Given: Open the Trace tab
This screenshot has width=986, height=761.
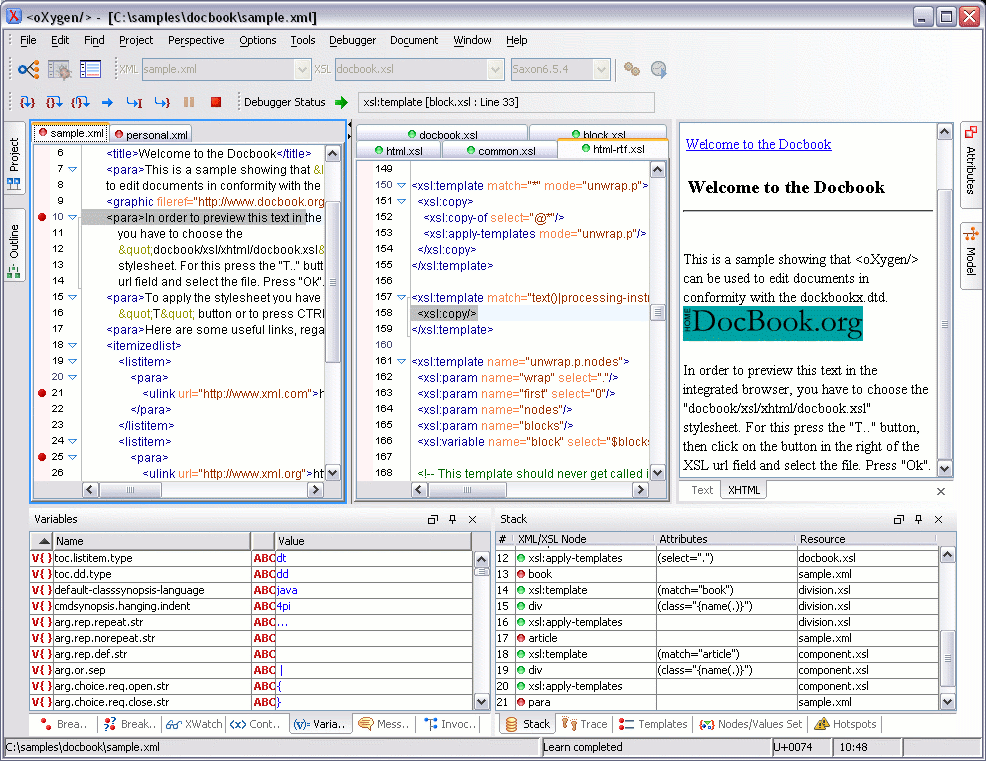Looking at the screenshot, I should 585,724.
